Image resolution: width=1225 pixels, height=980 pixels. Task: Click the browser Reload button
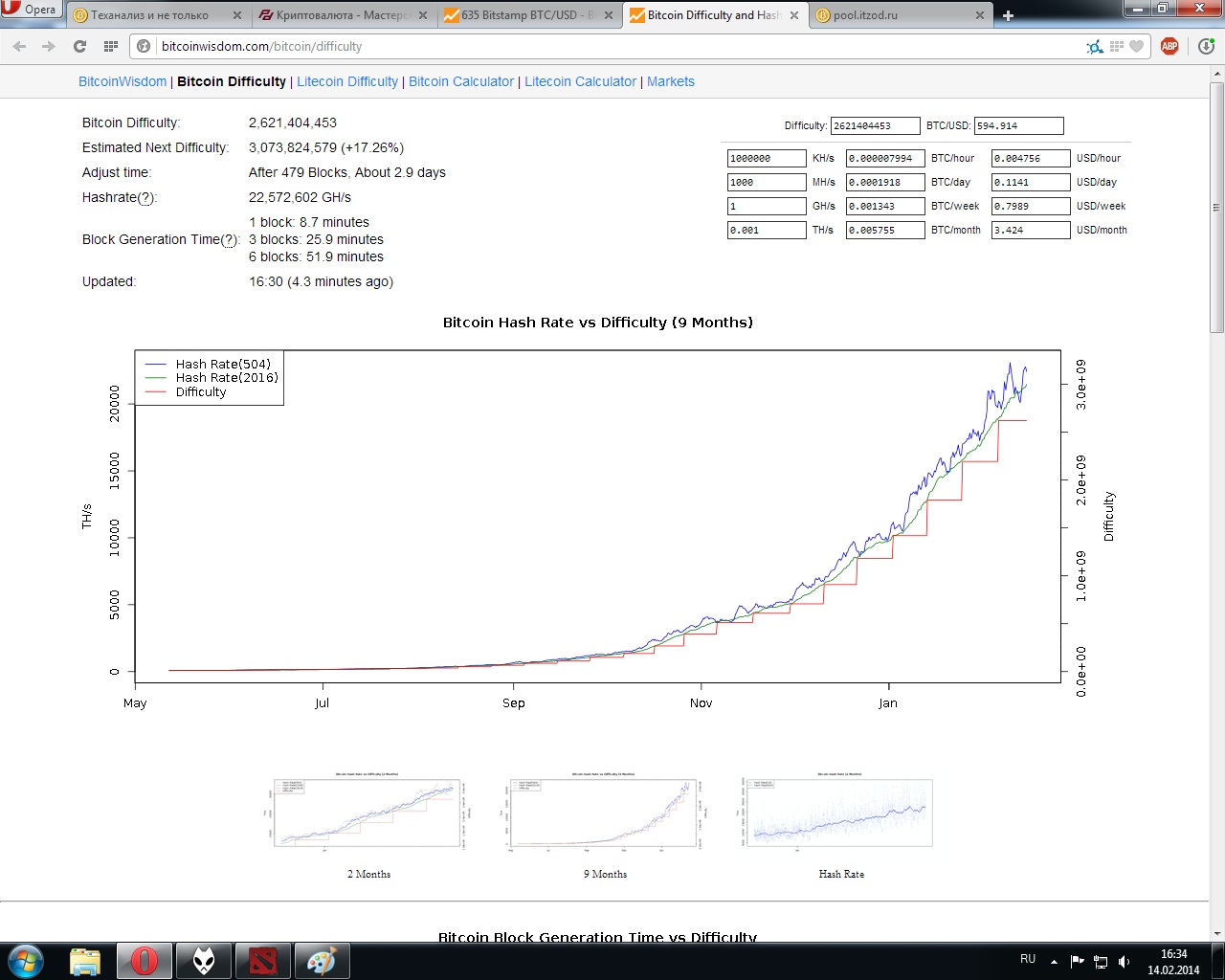(x=80, y=46)
